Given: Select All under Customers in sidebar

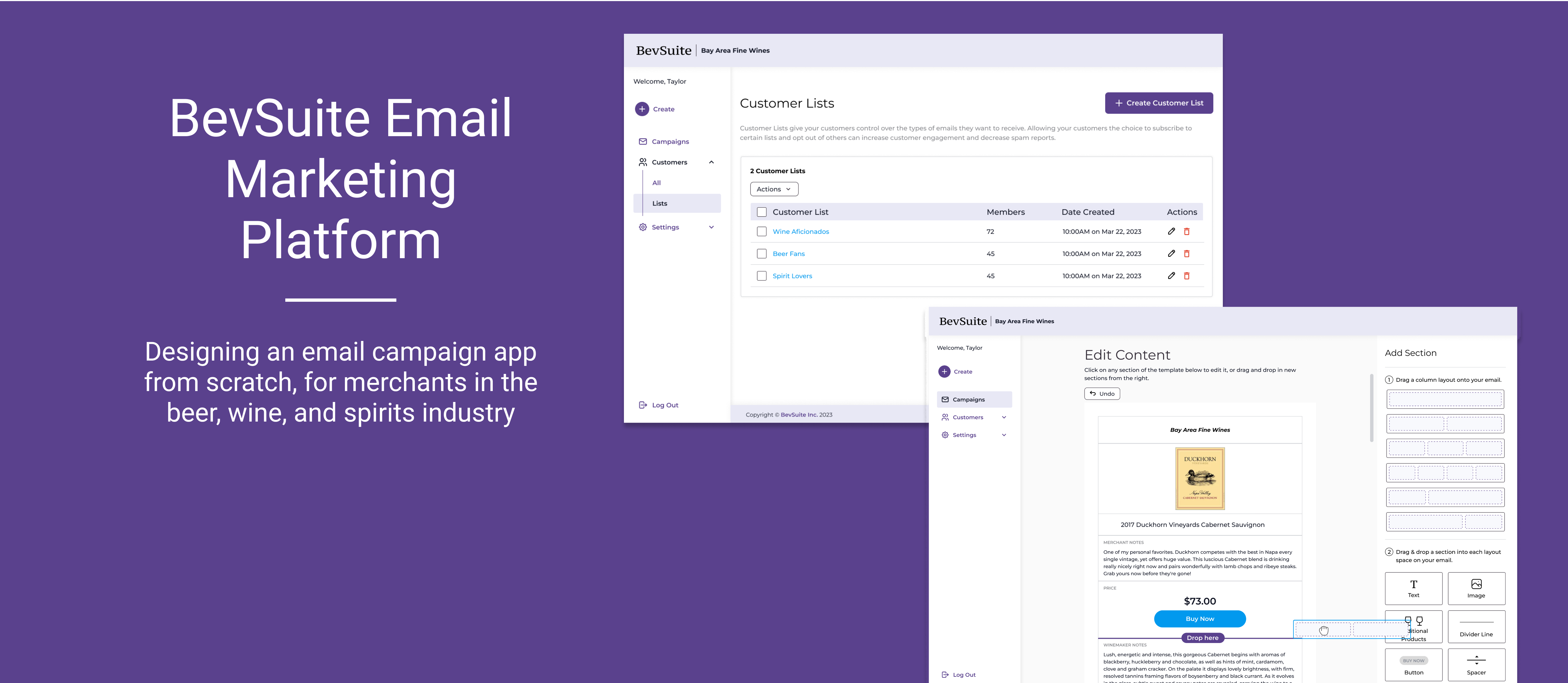Looking at the screenshot, I should point(656,183).
